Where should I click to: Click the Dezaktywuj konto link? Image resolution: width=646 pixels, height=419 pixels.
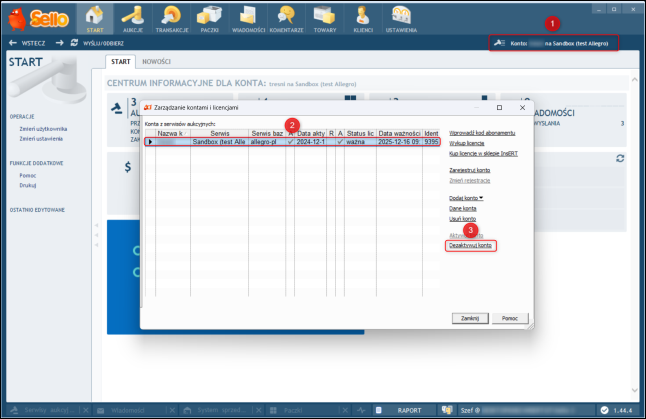[470, 246]
